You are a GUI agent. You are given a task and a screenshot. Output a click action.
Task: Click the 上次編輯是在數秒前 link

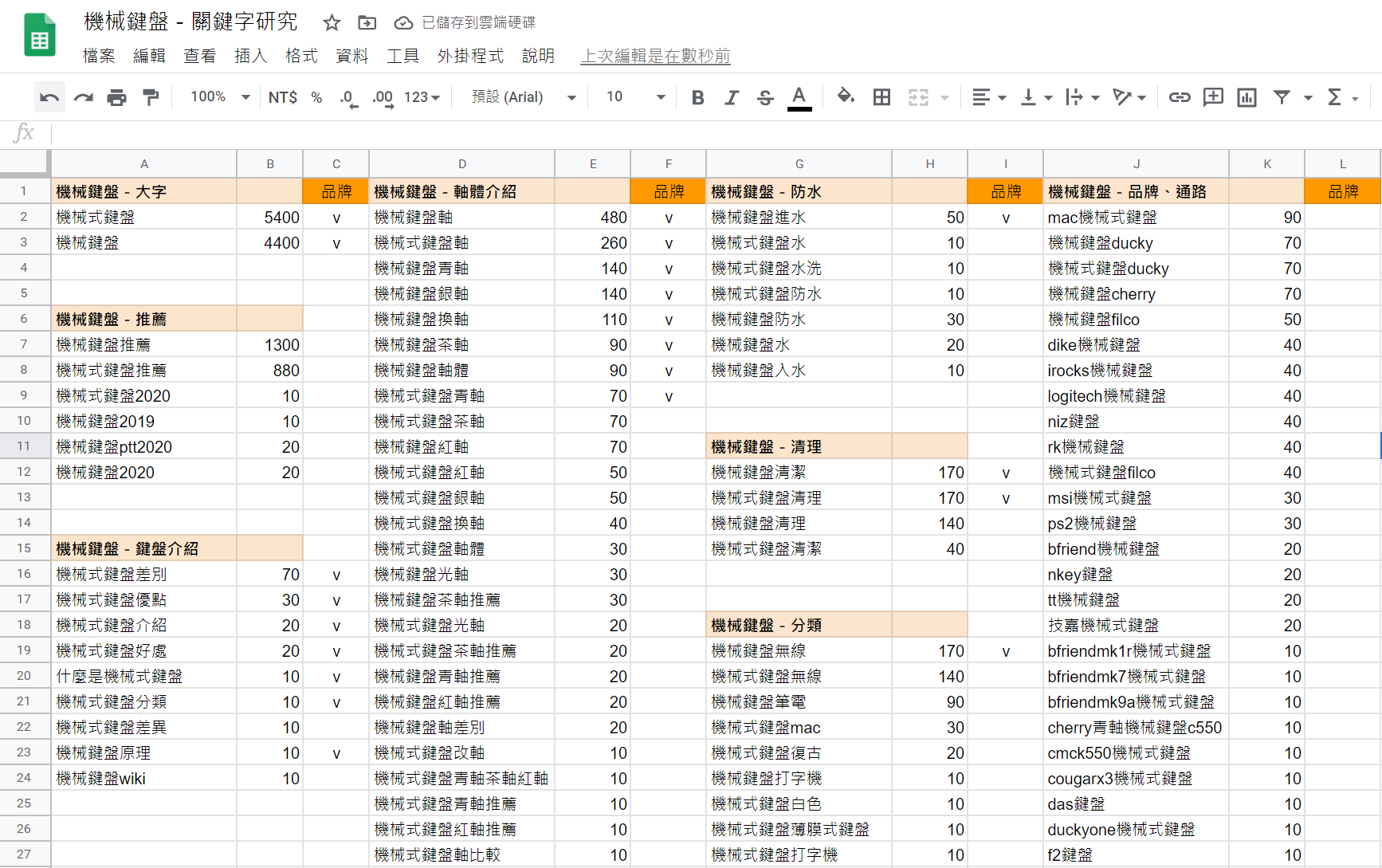655,56
